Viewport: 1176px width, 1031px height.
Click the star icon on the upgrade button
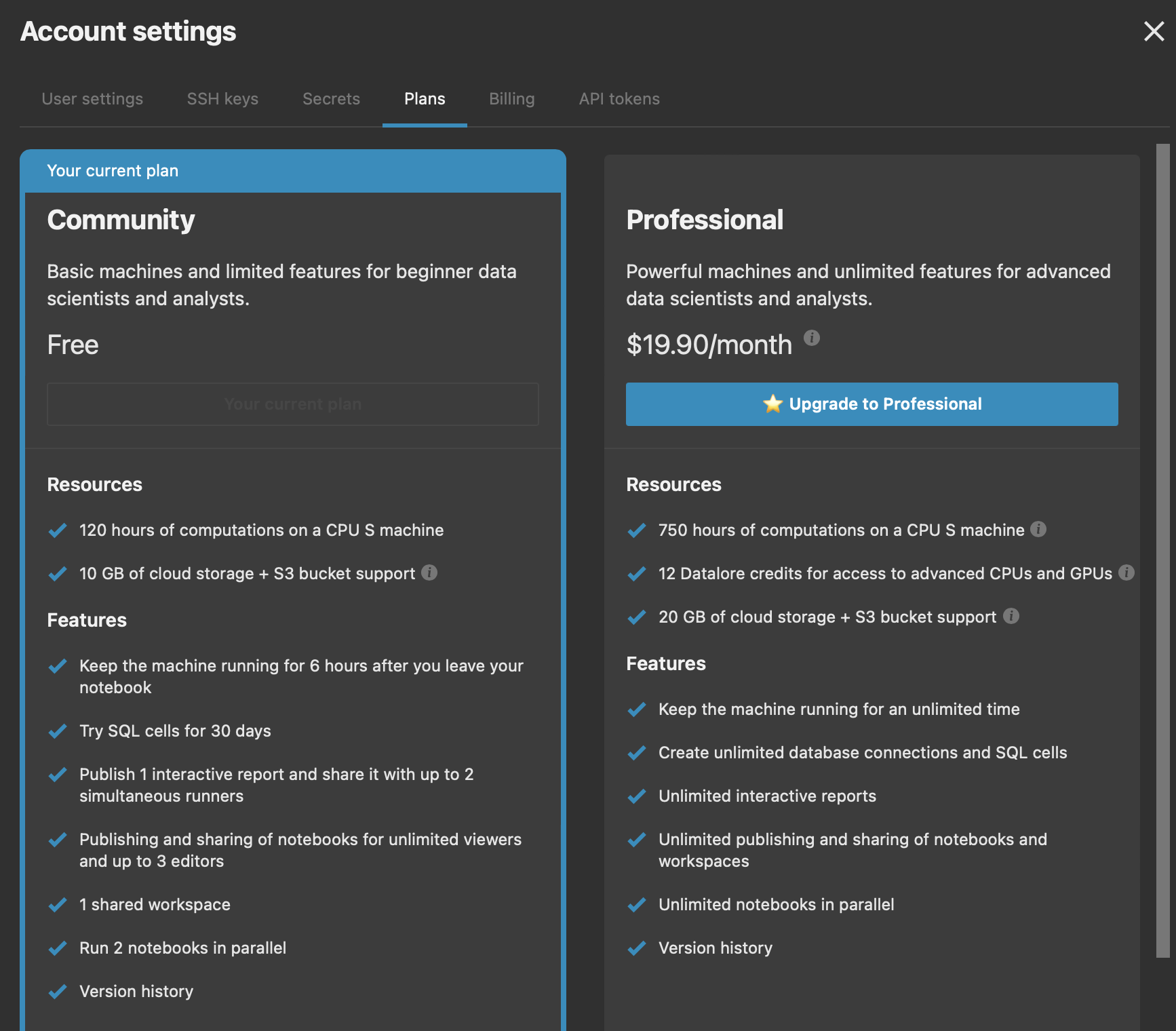point(771,404)
